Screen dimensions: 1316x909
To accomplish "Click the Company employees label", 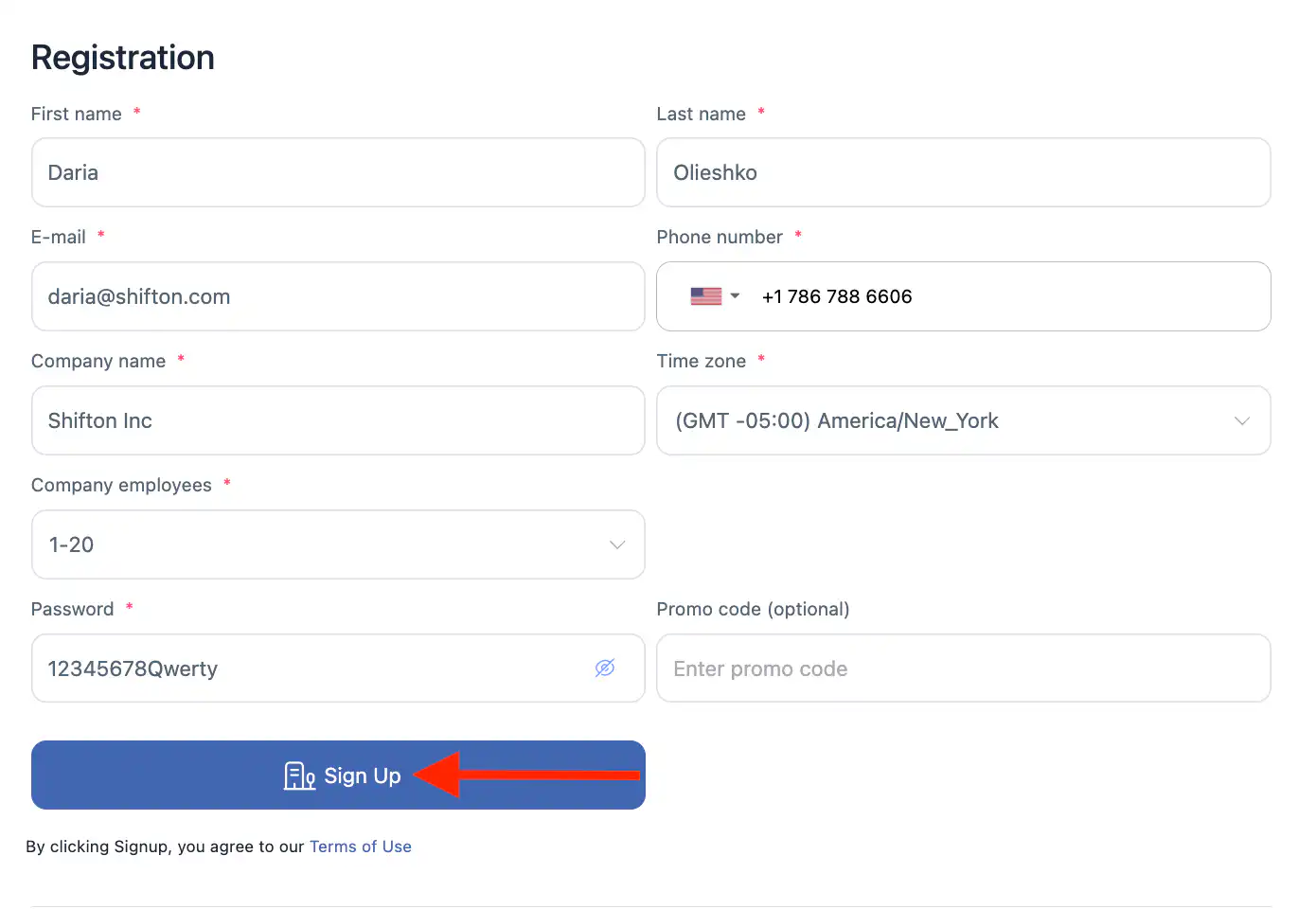I will coord(121,485).
